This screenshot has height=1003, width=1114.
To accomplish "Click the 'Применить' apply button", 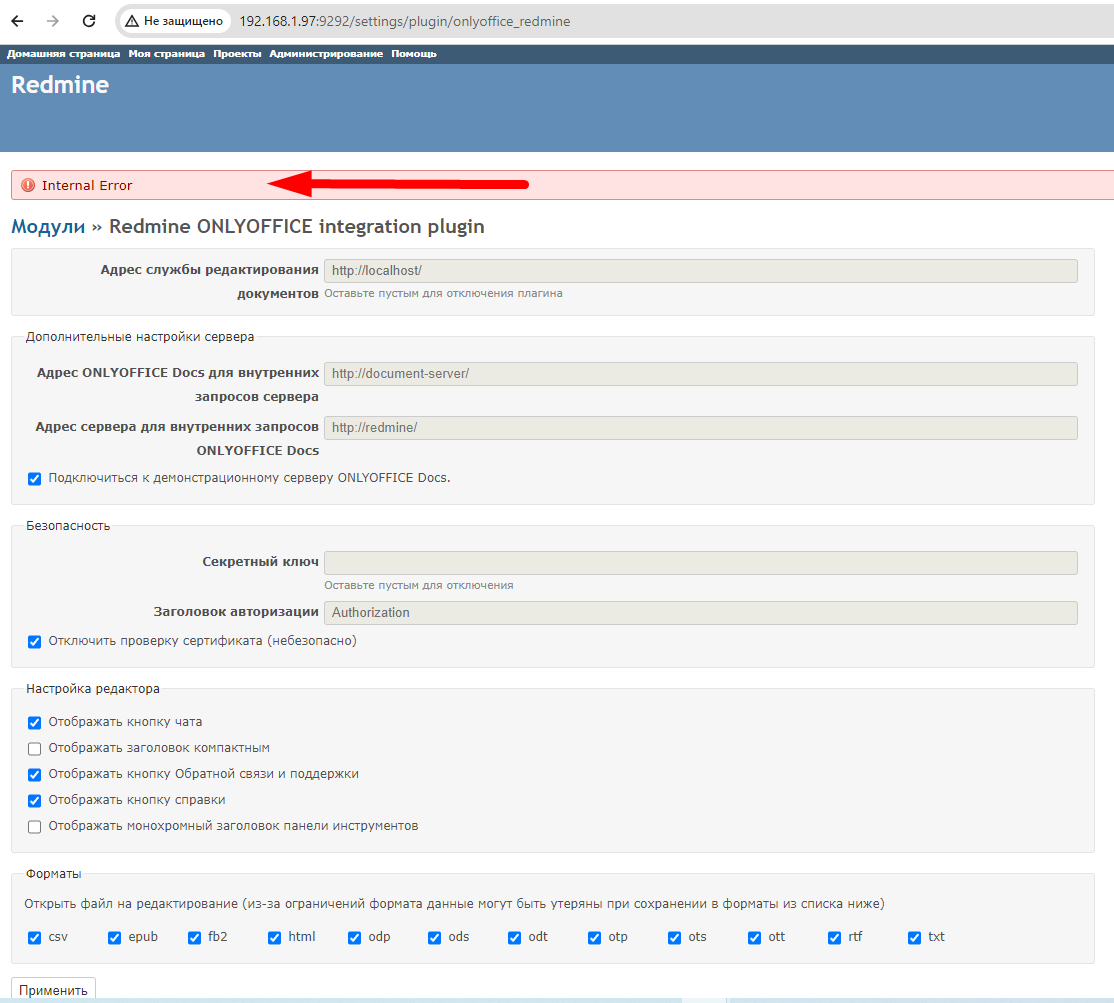I will (53, 990).
